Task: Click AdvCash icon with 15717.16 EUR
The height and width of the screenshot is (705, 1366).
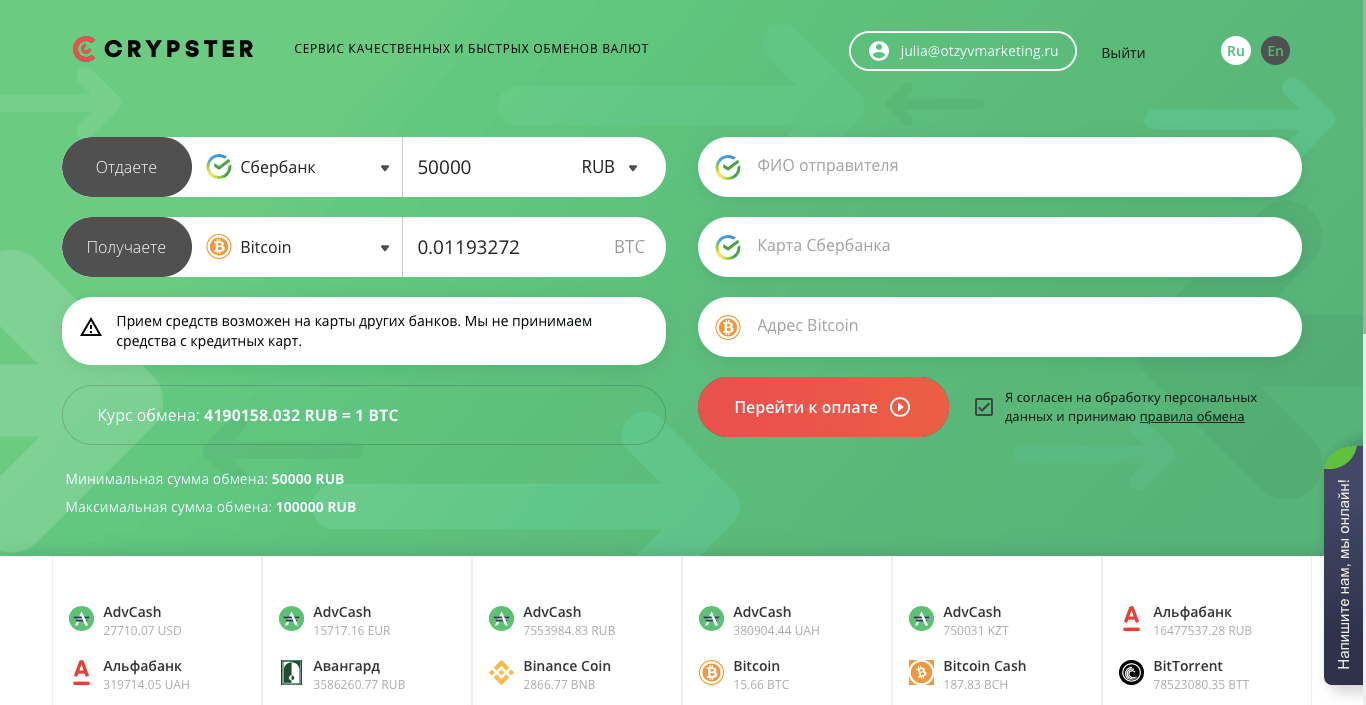Action: point(291,619)
